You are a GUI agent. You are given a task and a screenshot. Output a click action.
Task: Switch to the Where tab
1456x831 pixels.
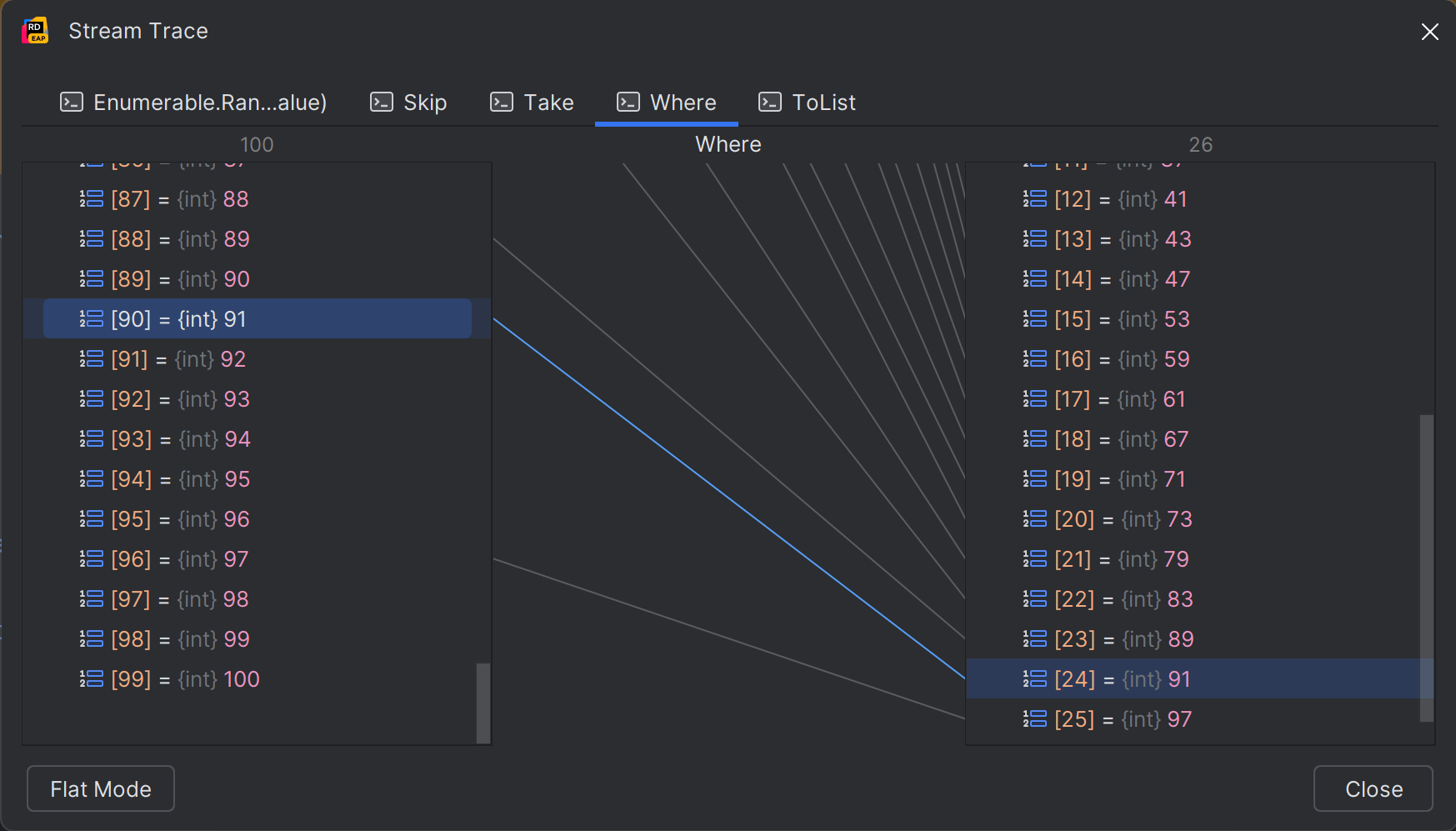click(x=667, y=103)
